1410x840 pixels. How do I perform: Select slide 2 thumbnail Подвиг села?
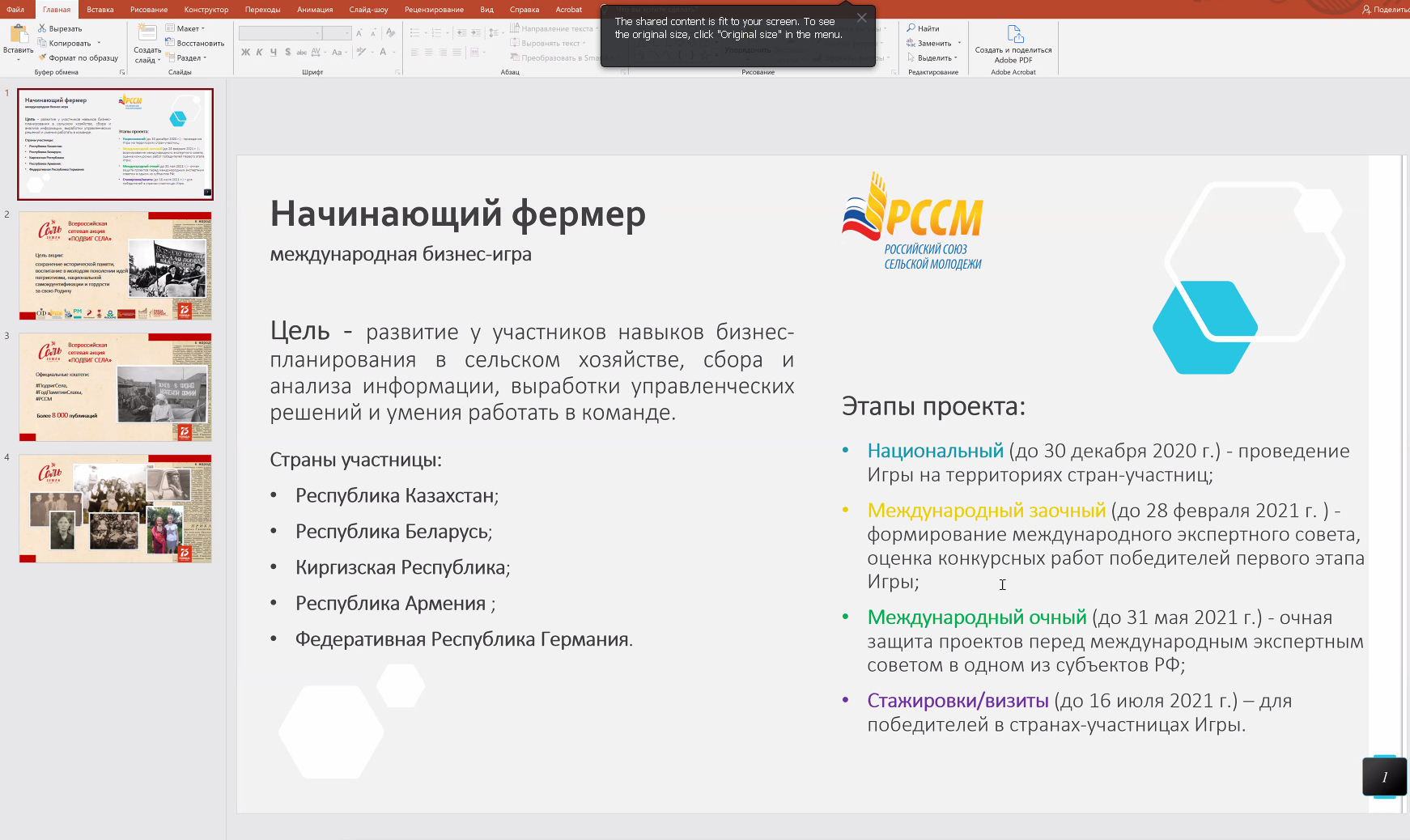click(x=115, y=265)
